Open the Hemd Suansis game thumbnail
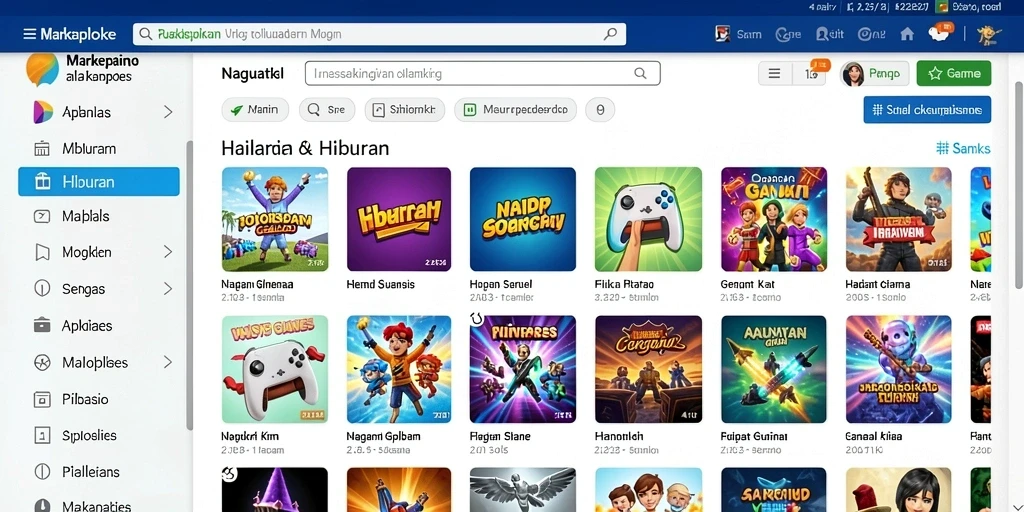Screen dimensions: 1024x512 (398, 219)
